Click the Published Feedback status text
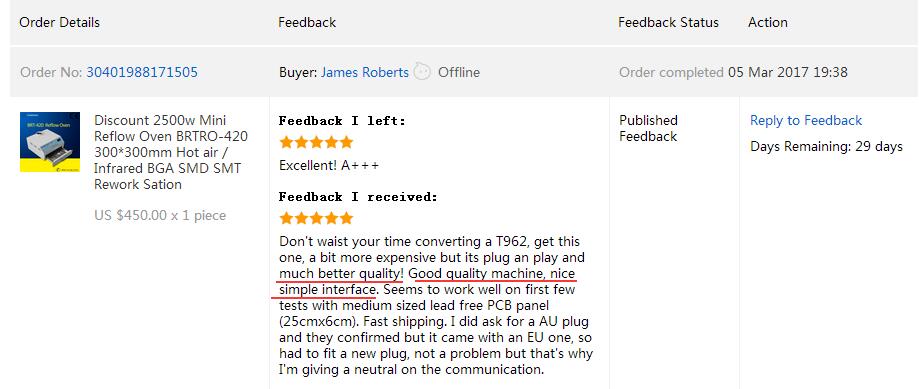Viewport: 919px width, 389px height. 648,128
